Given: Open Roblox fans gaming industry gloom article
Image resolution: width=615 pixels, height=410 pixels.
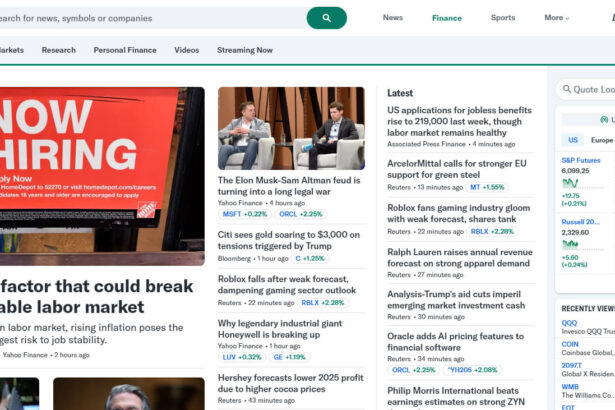Looking at the screenshot, I should 459,213.
